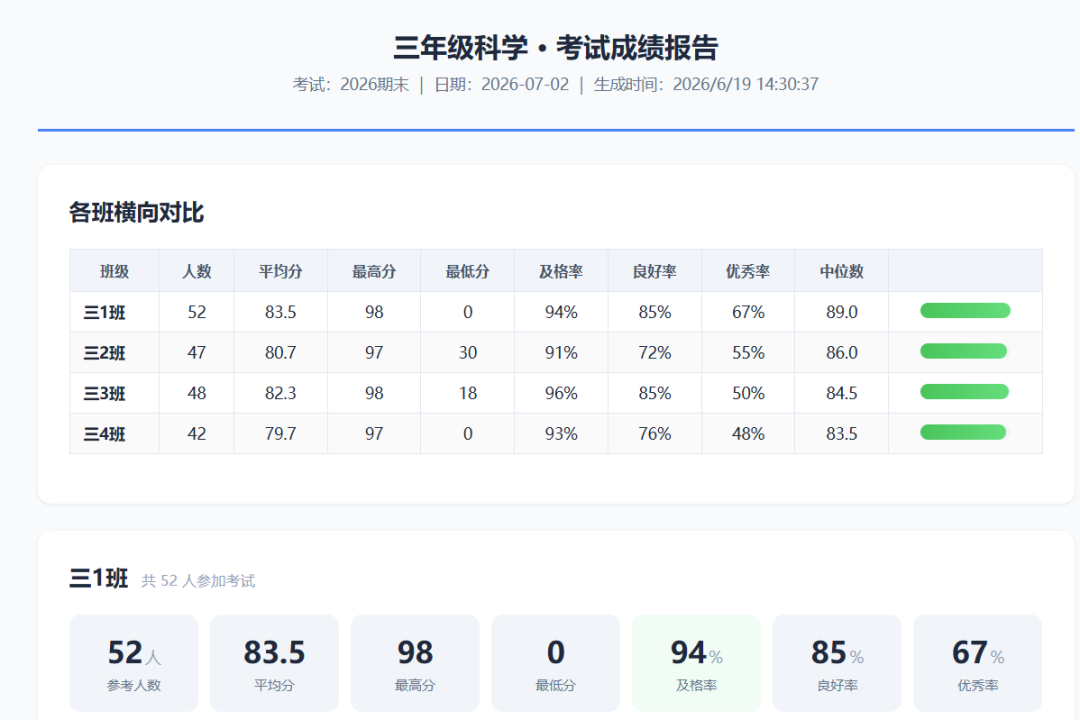Screen dimensions: 1080x720
Task: Click the 优秀率 column header
Action: pyautogui.click(x=748, y=271)
